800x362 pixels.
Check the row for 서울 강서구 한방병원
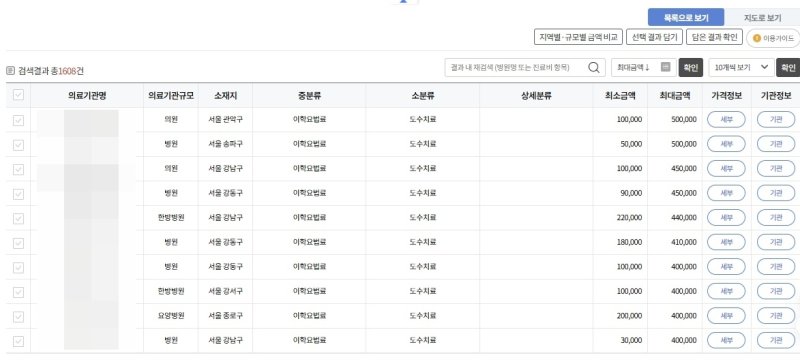pyautogui.click(x=18, y=292)
